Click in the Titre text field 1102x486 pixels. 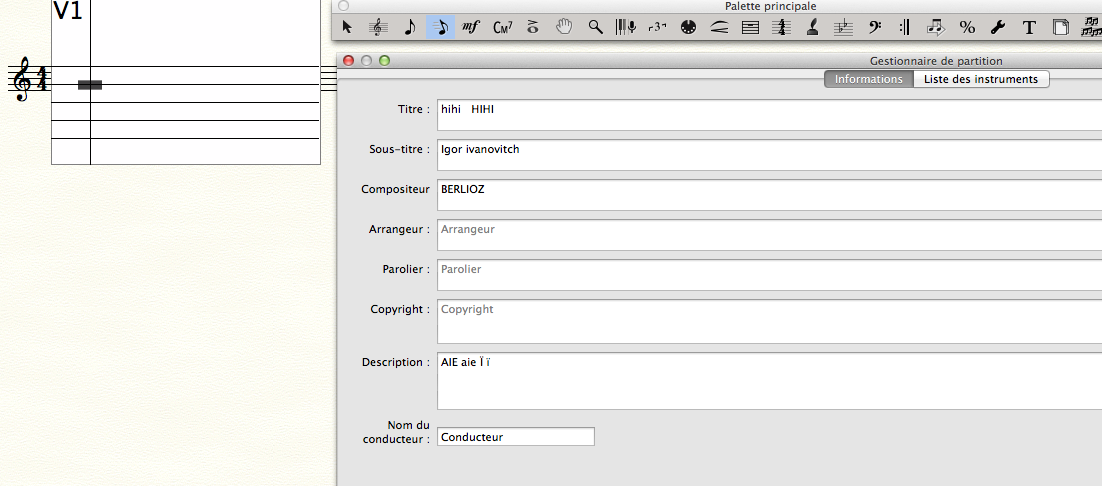pos(770,115)
